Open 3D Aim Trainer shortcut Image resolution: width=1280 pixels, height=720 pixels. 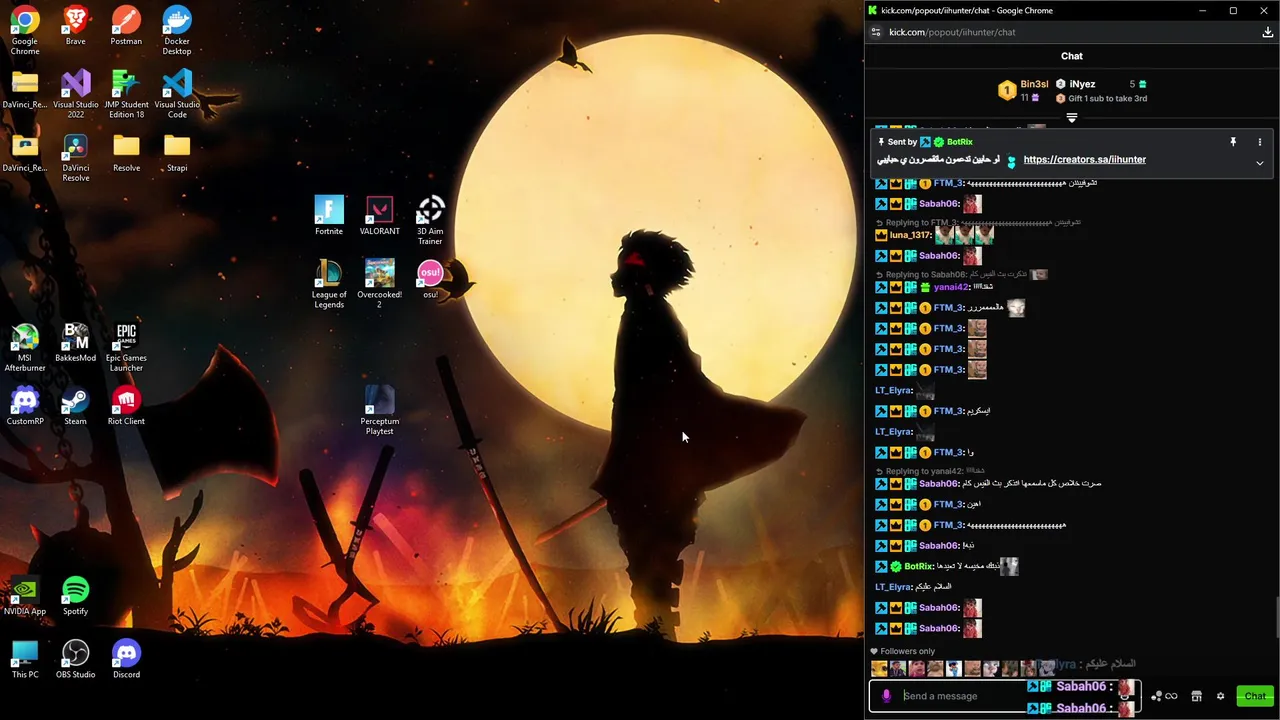pyautogui.click(x=430, y=220)
